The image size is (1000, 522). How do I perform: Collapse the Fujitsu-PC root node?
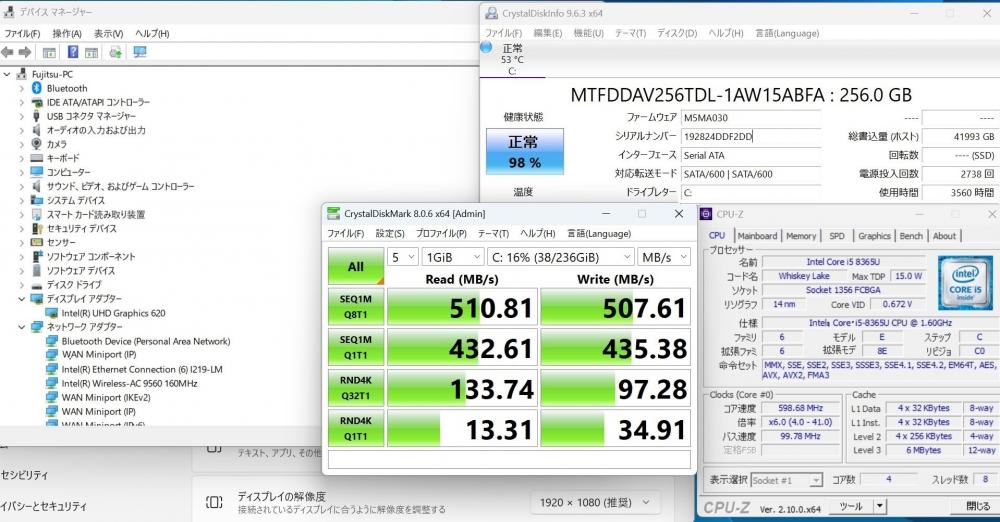[x=7, y=74]
